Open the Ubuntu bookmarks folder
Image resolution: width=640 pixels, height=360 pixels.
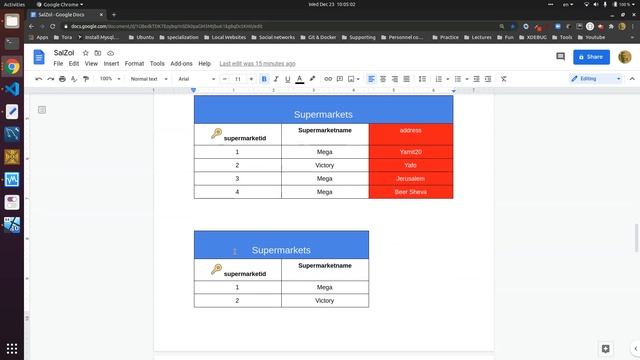point(141,37)
